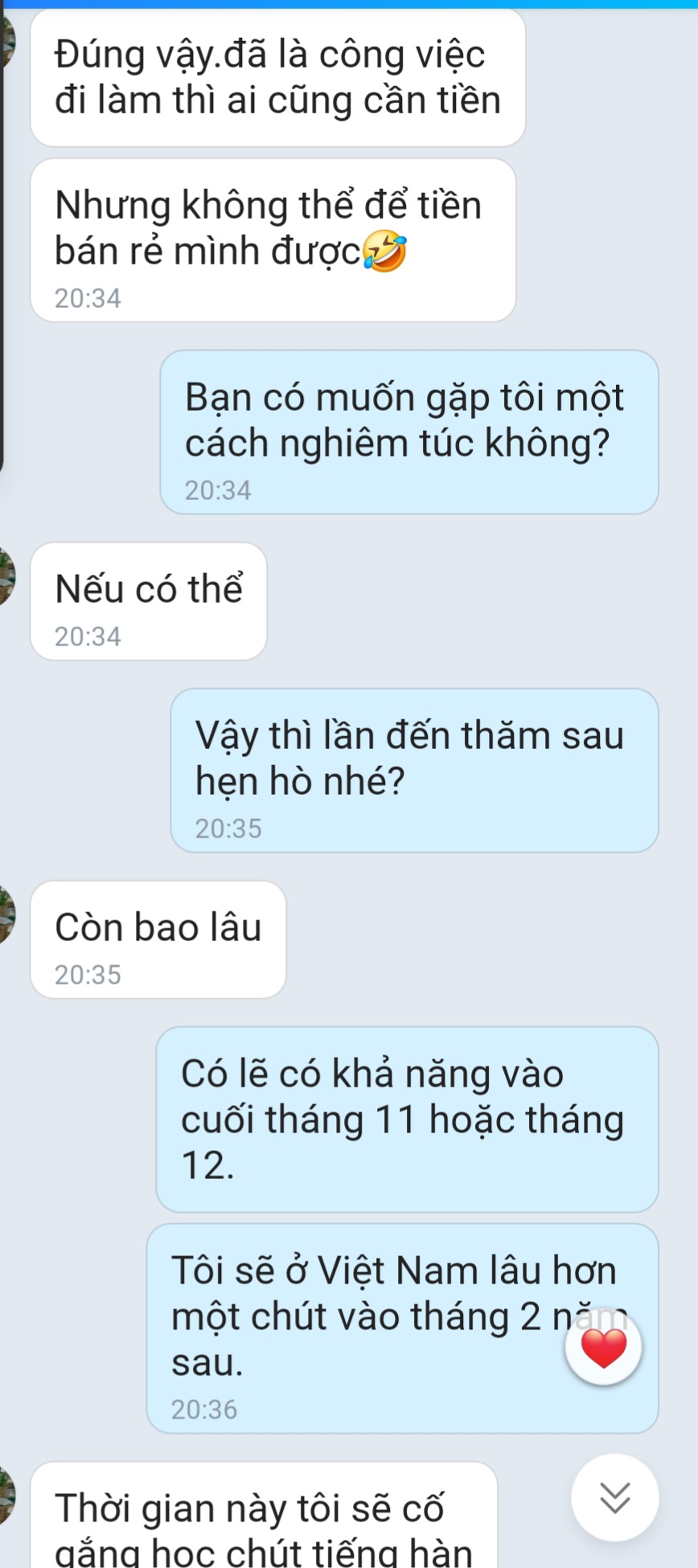Viewport: 698px width, 1568px height.
Task: Jump to latest messages with double-chevron button
Action: pos(615,1497)
